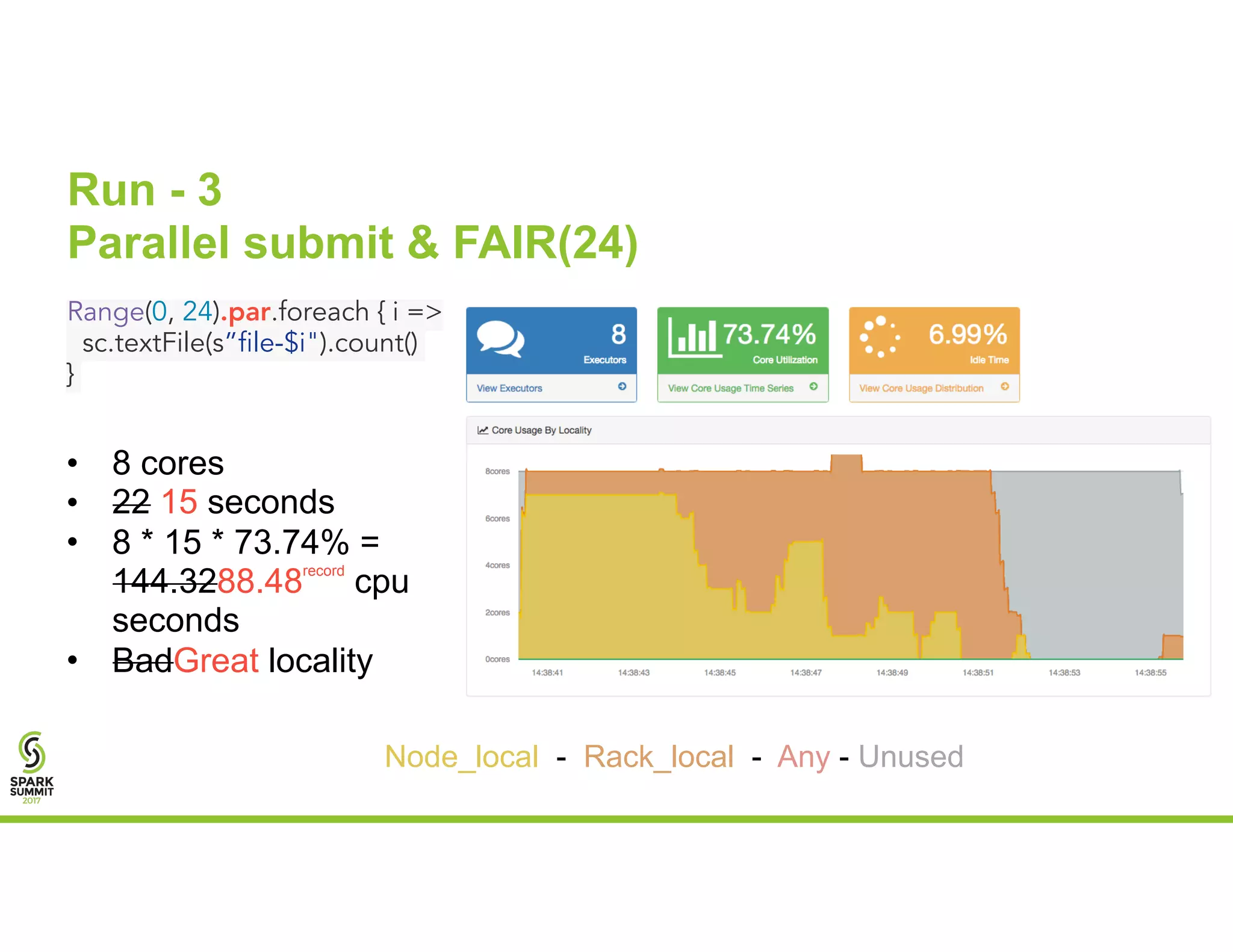The height and width of the screenshot is (952, 1233).
Task: Click the 14:38:41 time axis label
Action: [x=547, y=673]
